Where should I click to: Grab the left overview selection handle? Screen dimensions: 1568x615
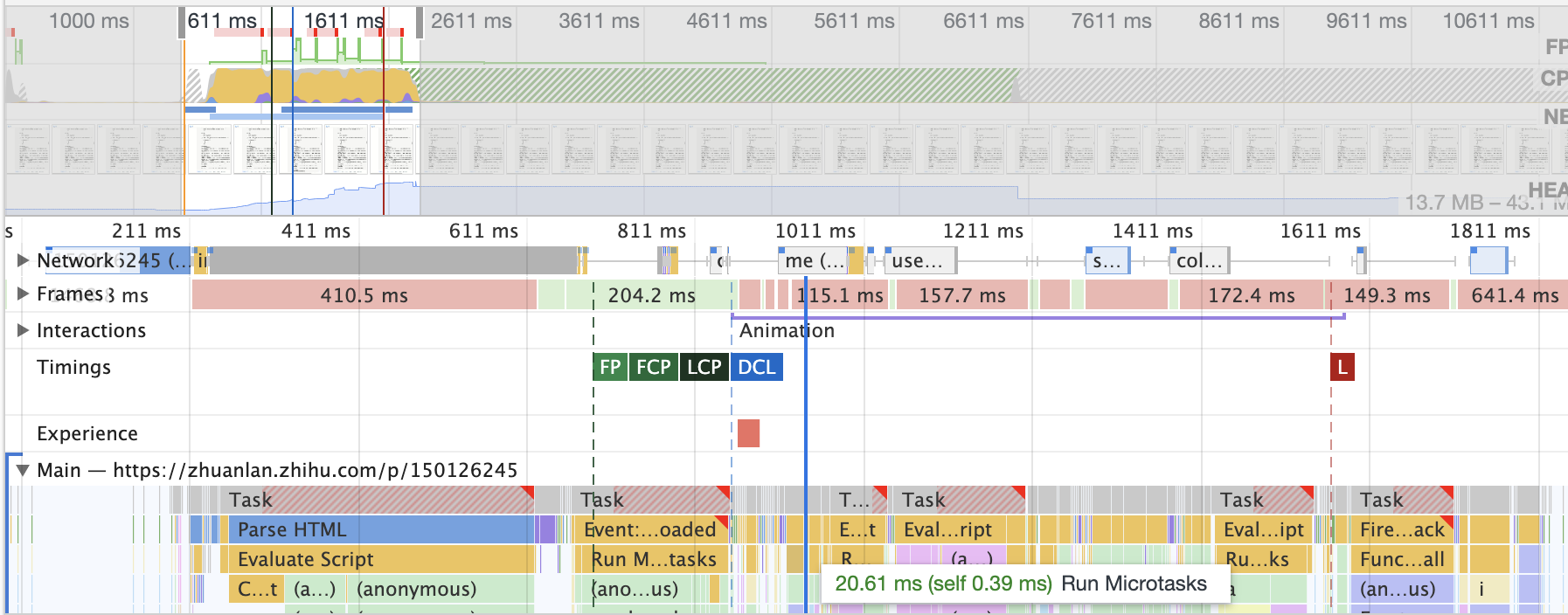(x=182, y=23)
